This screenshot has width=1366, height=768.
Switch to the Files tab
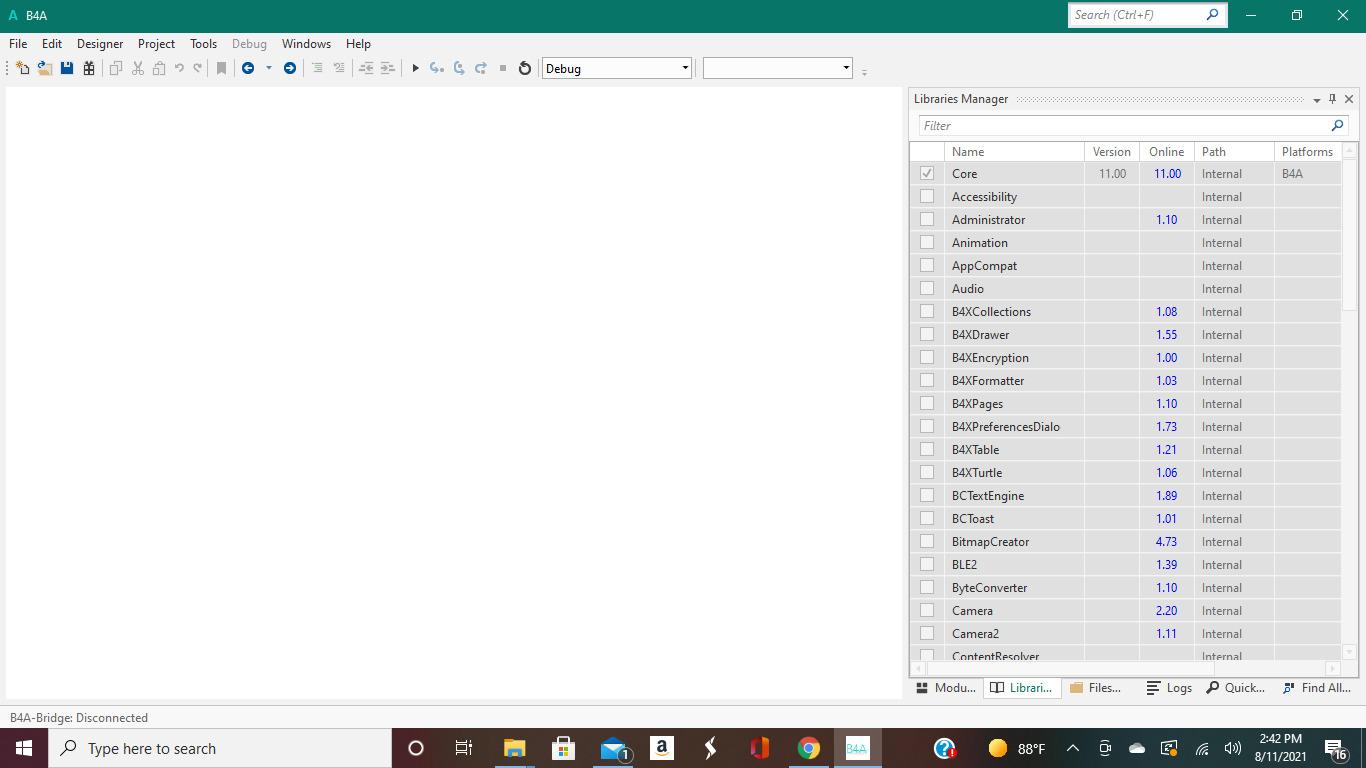coord(1096,688)
